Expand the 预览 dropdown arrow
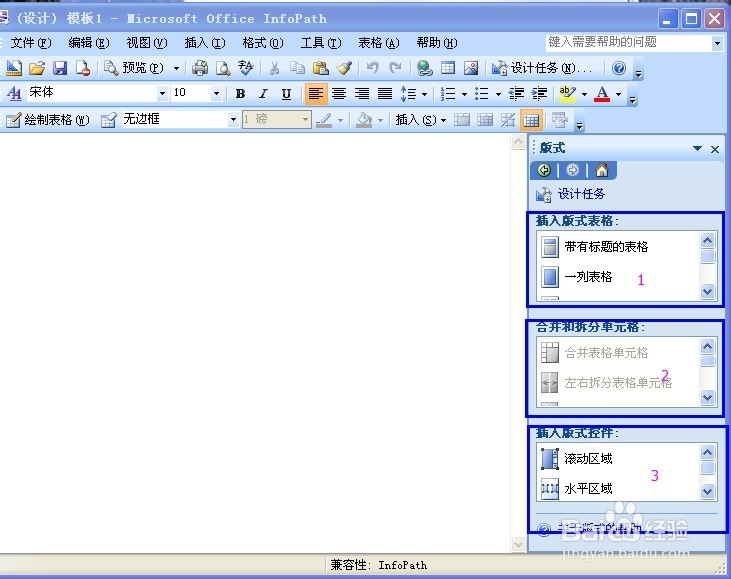The width and height of the screenshot is (731, 579). [176, 69]
